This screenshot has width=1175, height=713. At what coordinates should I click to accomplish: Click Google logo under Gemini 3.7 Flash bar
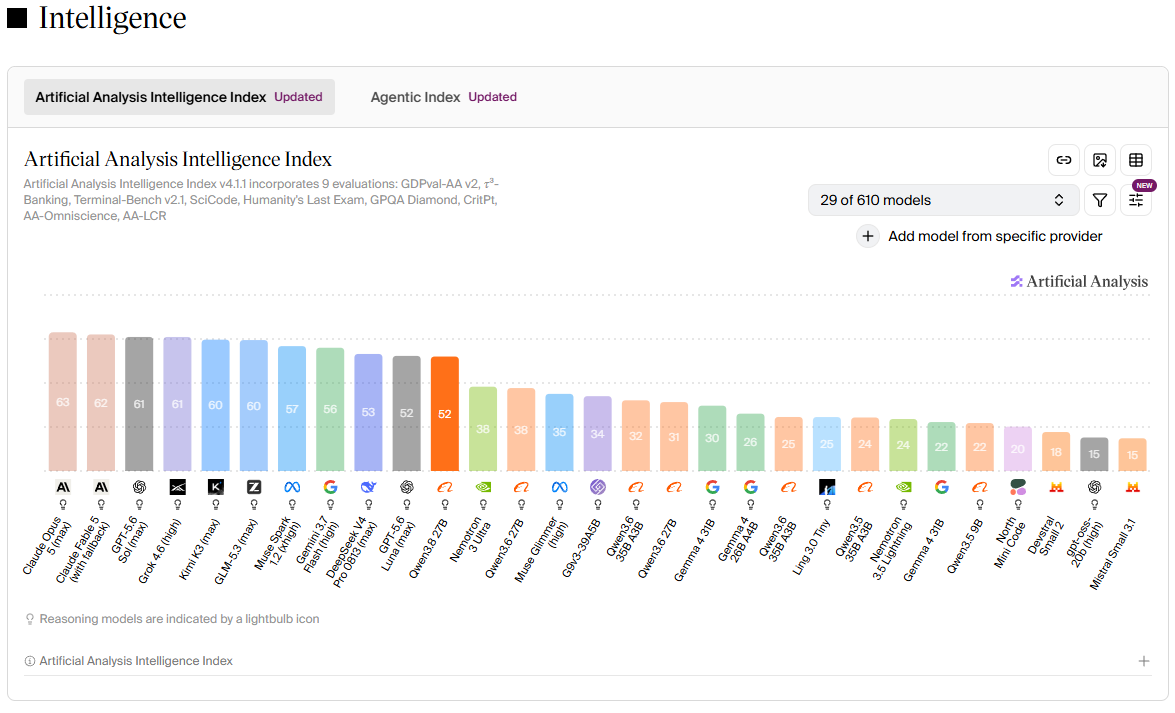[x=330, y=487]
